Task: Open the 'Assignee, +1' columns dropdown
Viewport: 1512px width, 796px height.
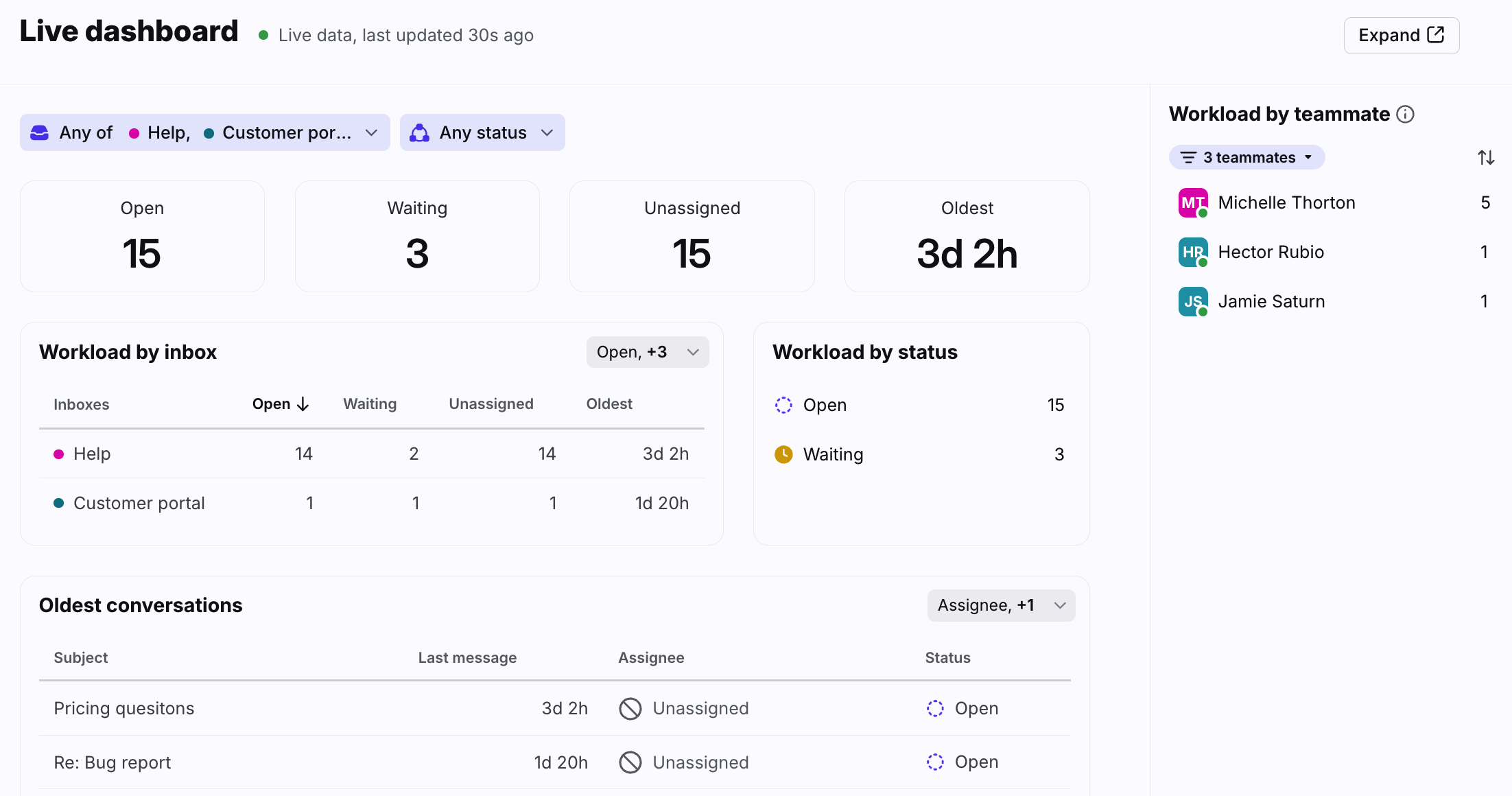Action: tap(1001, 605)
